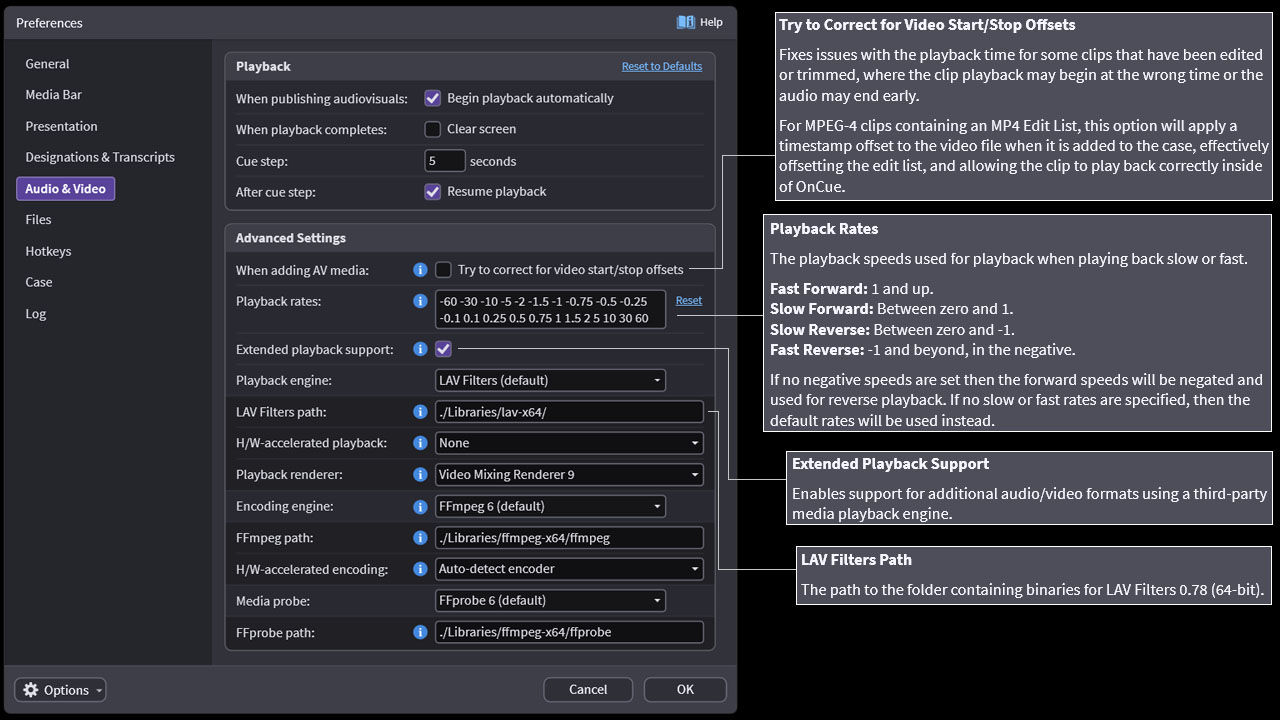The height and width of the screenshot is (720, 1280).
Task: Click info icon next to LAV Filters path
Action: pyautogui.click(x=420, y=412)
